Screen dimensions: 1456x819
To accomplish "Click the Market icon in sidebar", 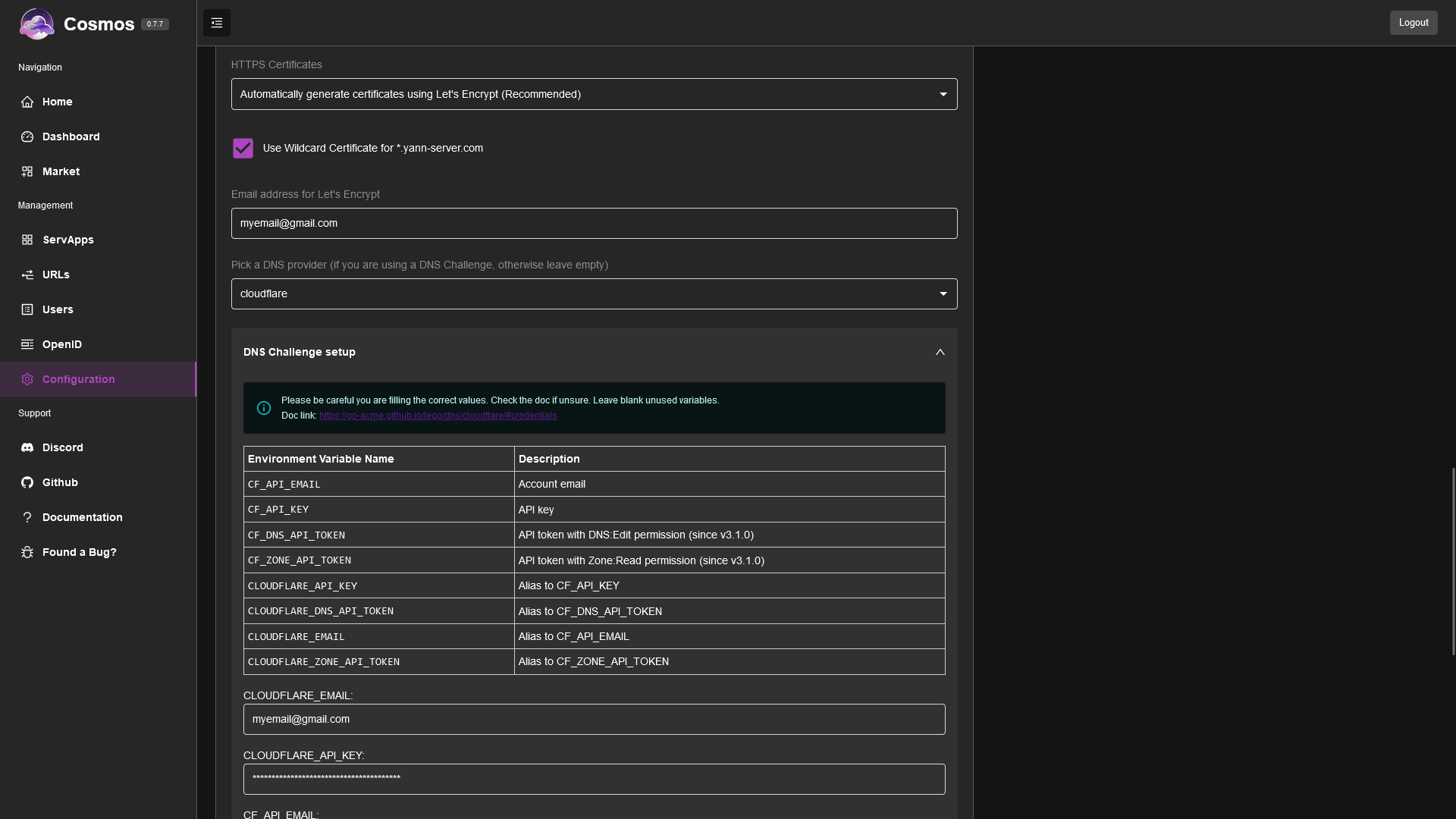I will coord(27,171).
